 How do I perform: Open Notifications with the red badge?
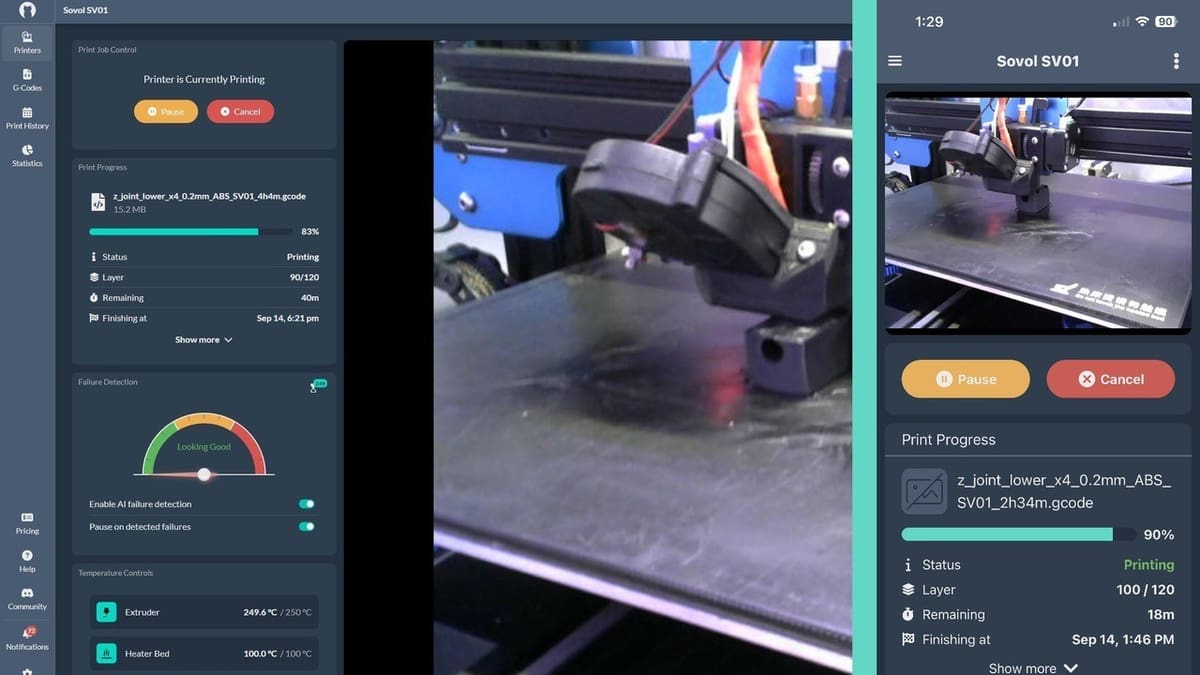27,638
